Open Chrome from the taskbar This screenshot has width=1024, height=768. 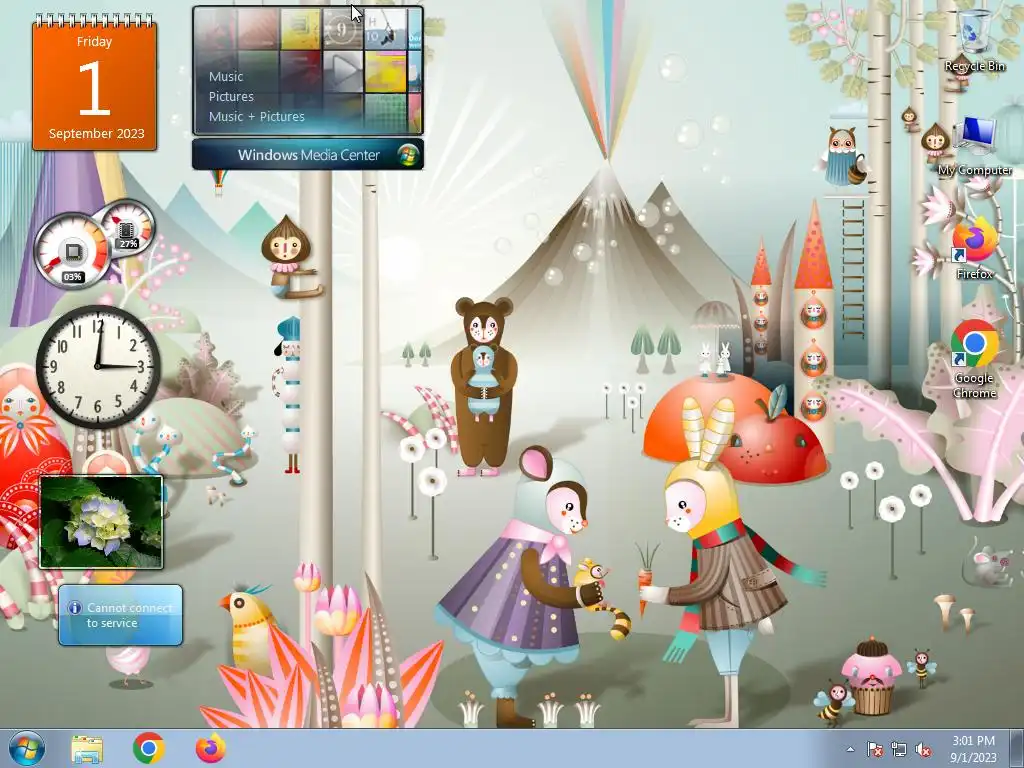tap(148, 748)
